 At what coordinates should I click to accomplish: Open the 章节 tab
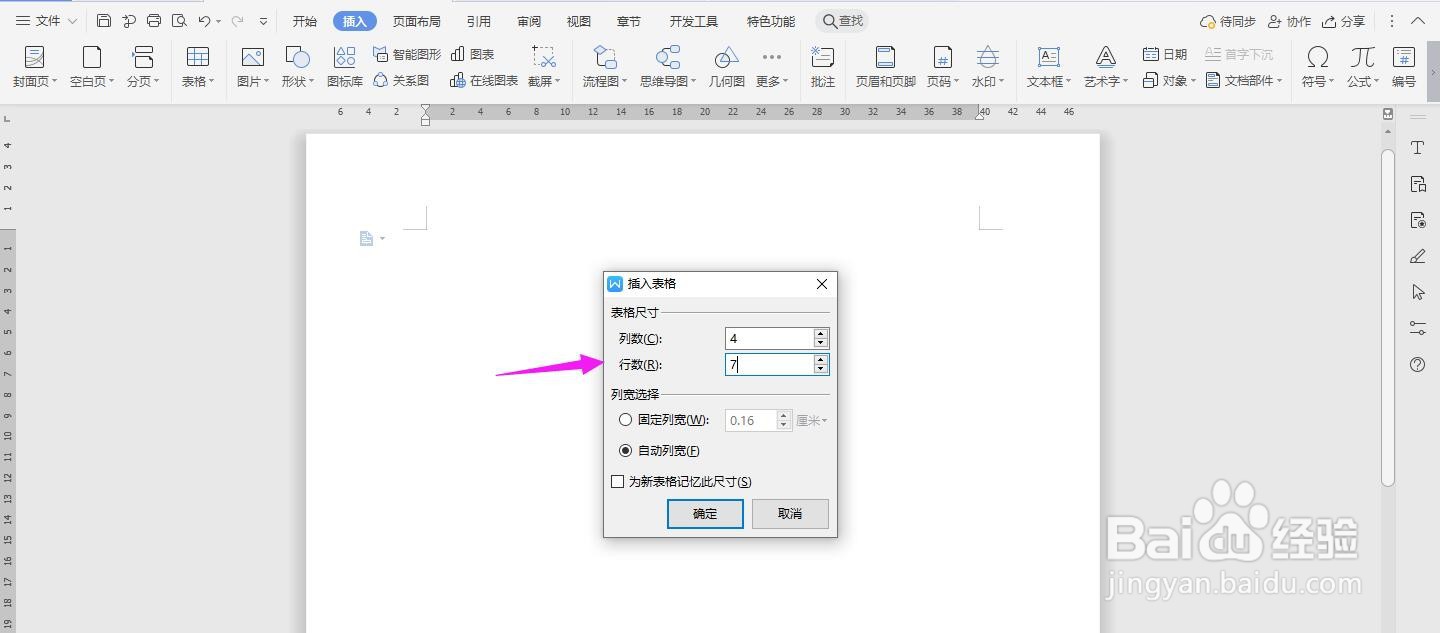(x=629, y=21)
